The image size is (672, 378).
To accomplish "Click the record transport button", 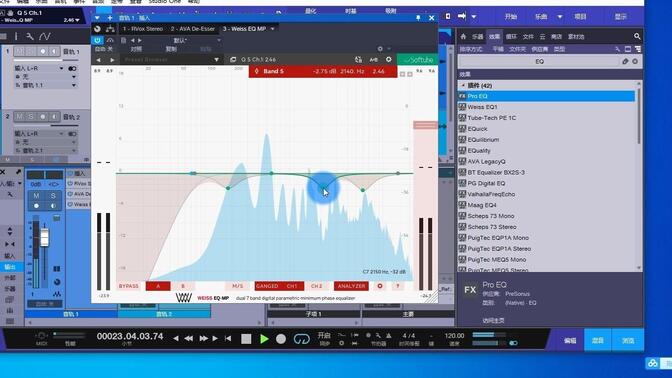I will click(281, 339).
